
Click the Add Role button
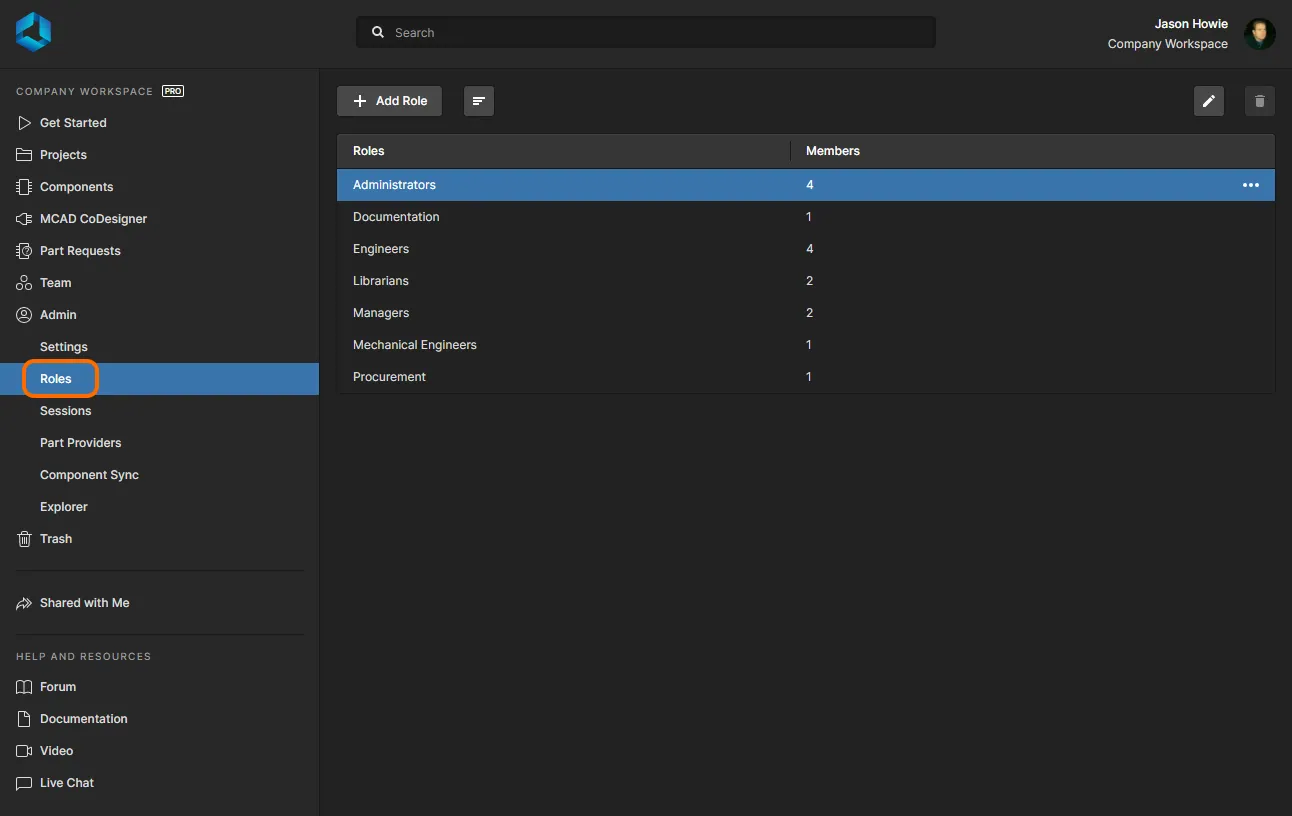389,101
